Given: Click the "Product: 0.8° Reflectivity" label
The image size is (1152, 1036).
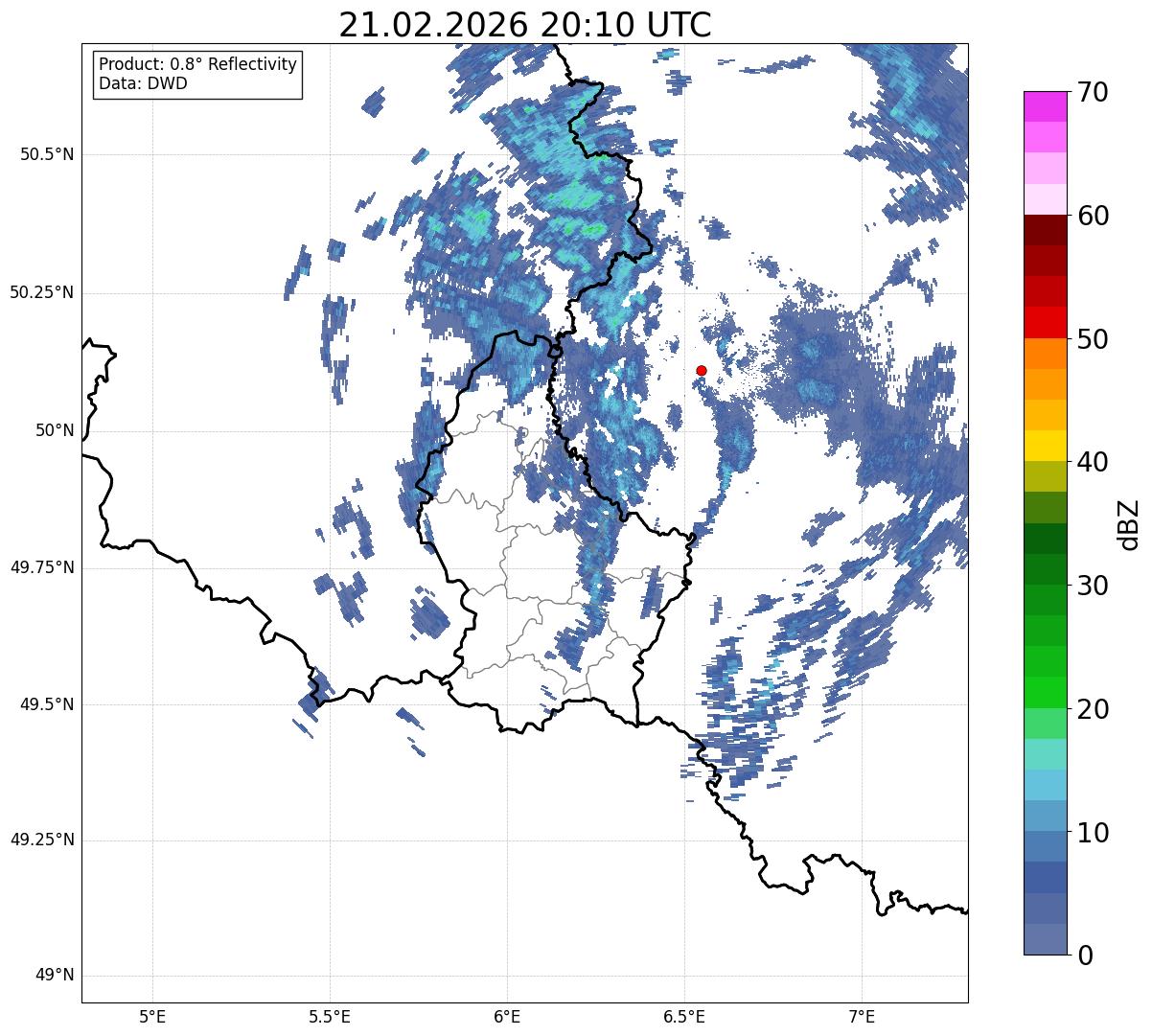Looking at the screenshot, I should tap(198, 64).
